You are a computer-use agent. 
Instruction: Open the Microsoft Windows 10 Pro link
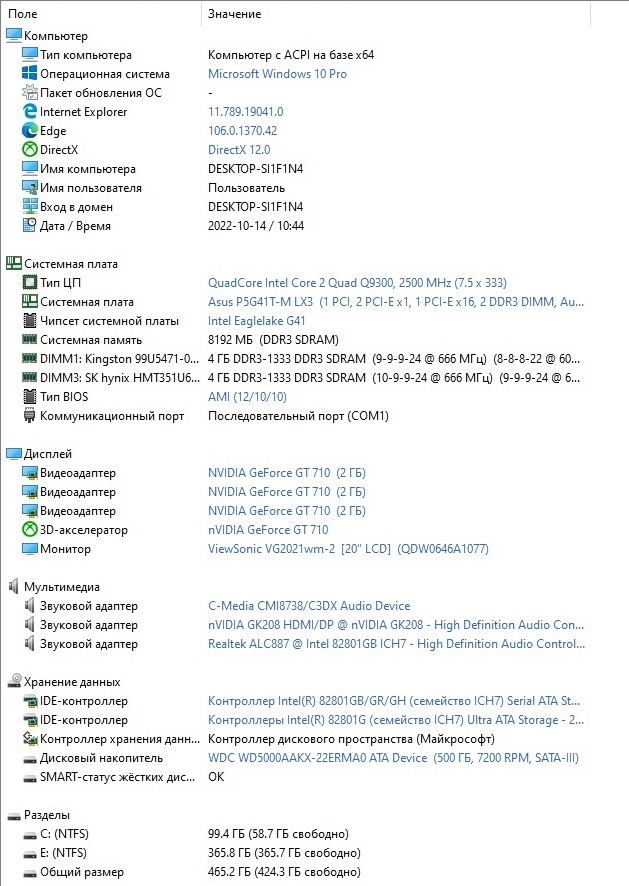tap(277, 74)
